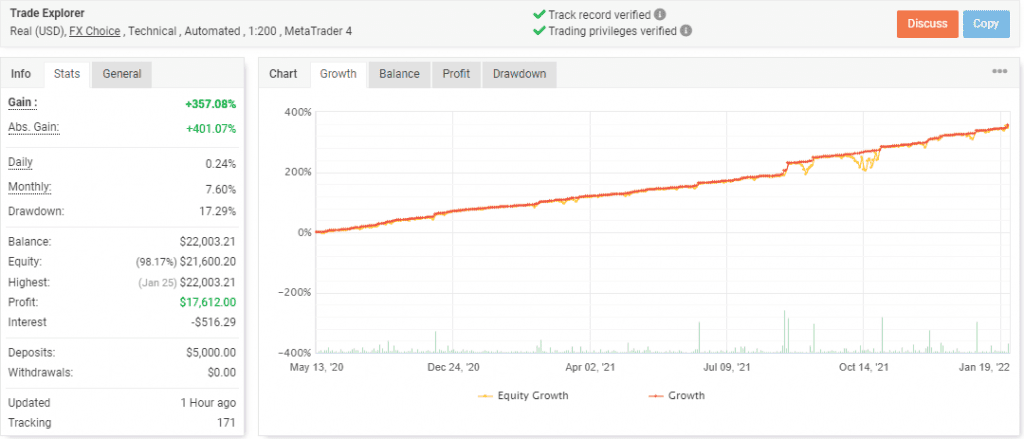Screen dimensions: 1024x439
Task: Open the Profit chart tab
Action: [456, 74]
